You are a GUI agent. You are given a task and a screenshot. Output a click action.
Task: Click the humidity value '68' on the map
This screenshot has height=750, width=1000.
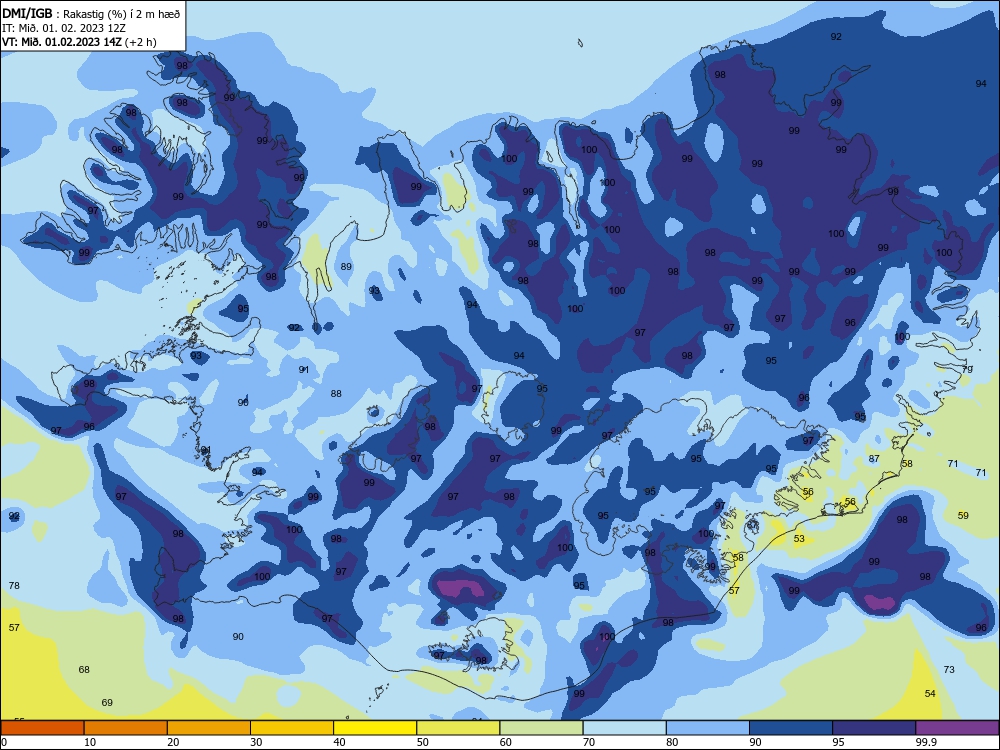click(x=84, y=670)
